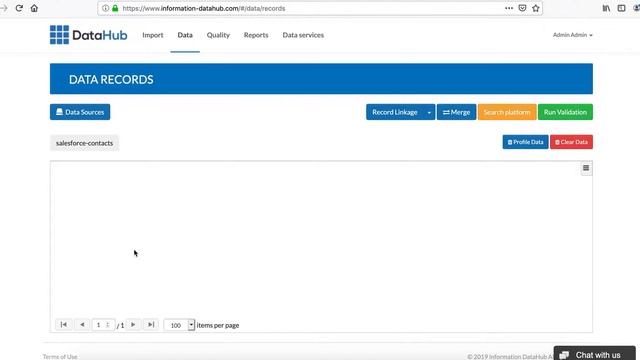Open the Terms of Use link
Image resolution: width=640 pixels, height=360 pixels.
(x=60, y=357)
